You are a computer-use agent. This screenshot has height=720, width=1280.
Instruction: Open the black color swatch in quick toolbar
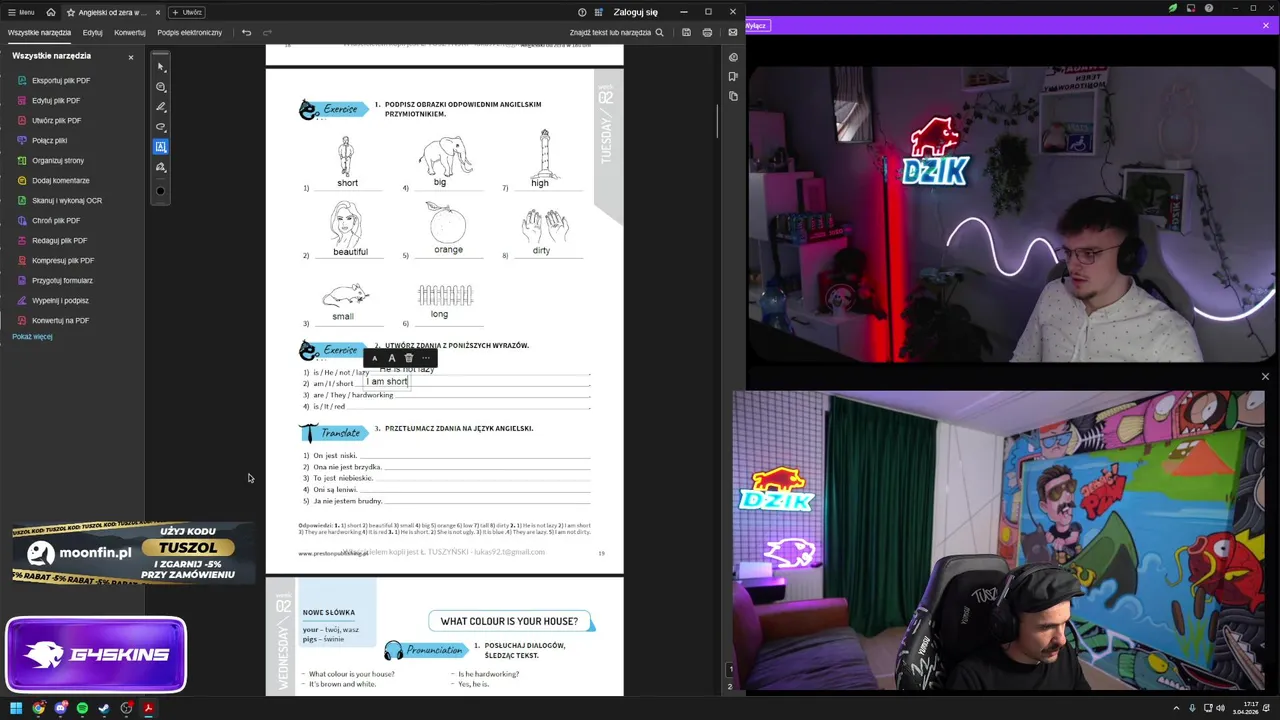point(161,191)
